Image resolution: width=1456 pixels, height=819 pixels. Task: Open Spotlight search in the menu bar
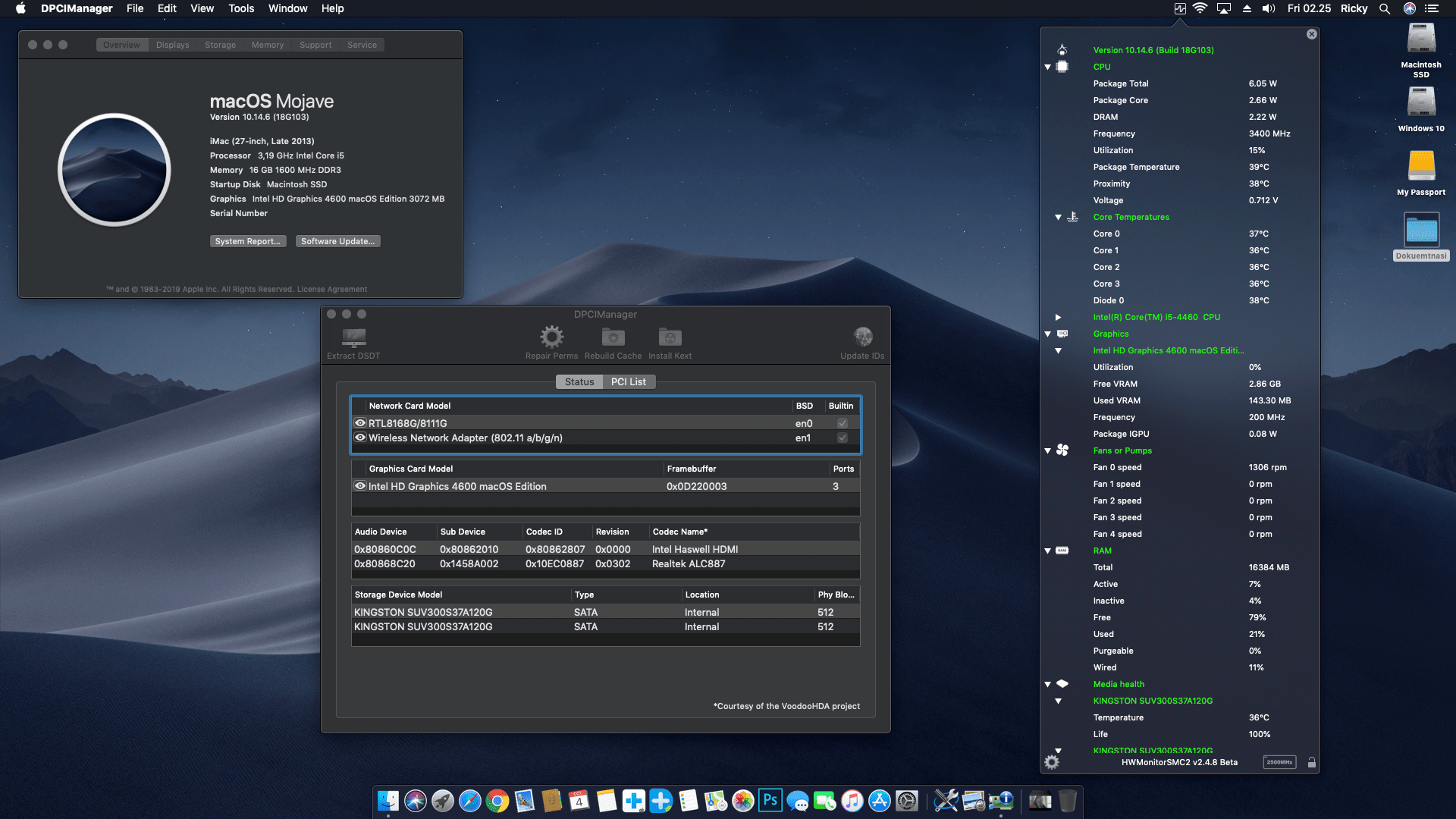click(x=1385, y=8)
